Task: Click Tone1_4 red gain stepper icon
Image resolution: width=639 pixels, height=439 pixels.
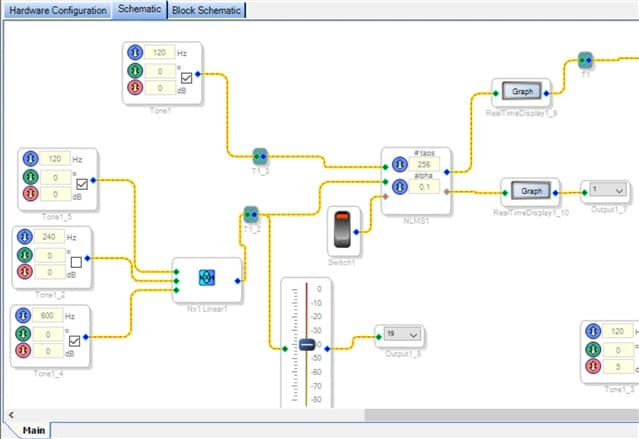Action: pyautogui.click(x=23, y=351)
